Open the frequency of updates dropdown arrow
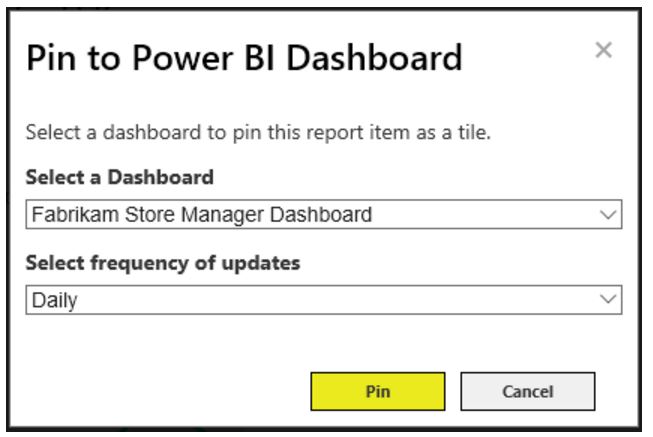This screenshot has width=653, height=437. pyautogui.click(x=607, y=299)
